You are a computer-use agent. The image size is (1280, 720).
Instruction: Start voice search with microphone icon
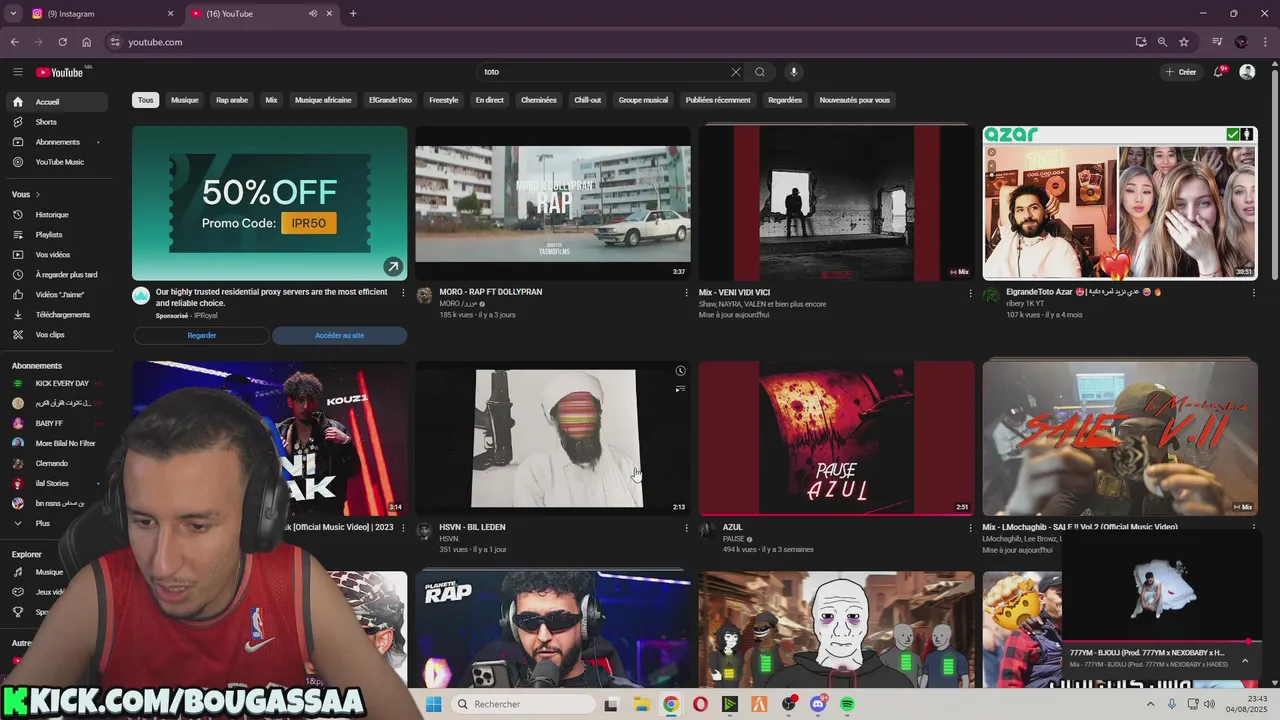click(794, 72)
